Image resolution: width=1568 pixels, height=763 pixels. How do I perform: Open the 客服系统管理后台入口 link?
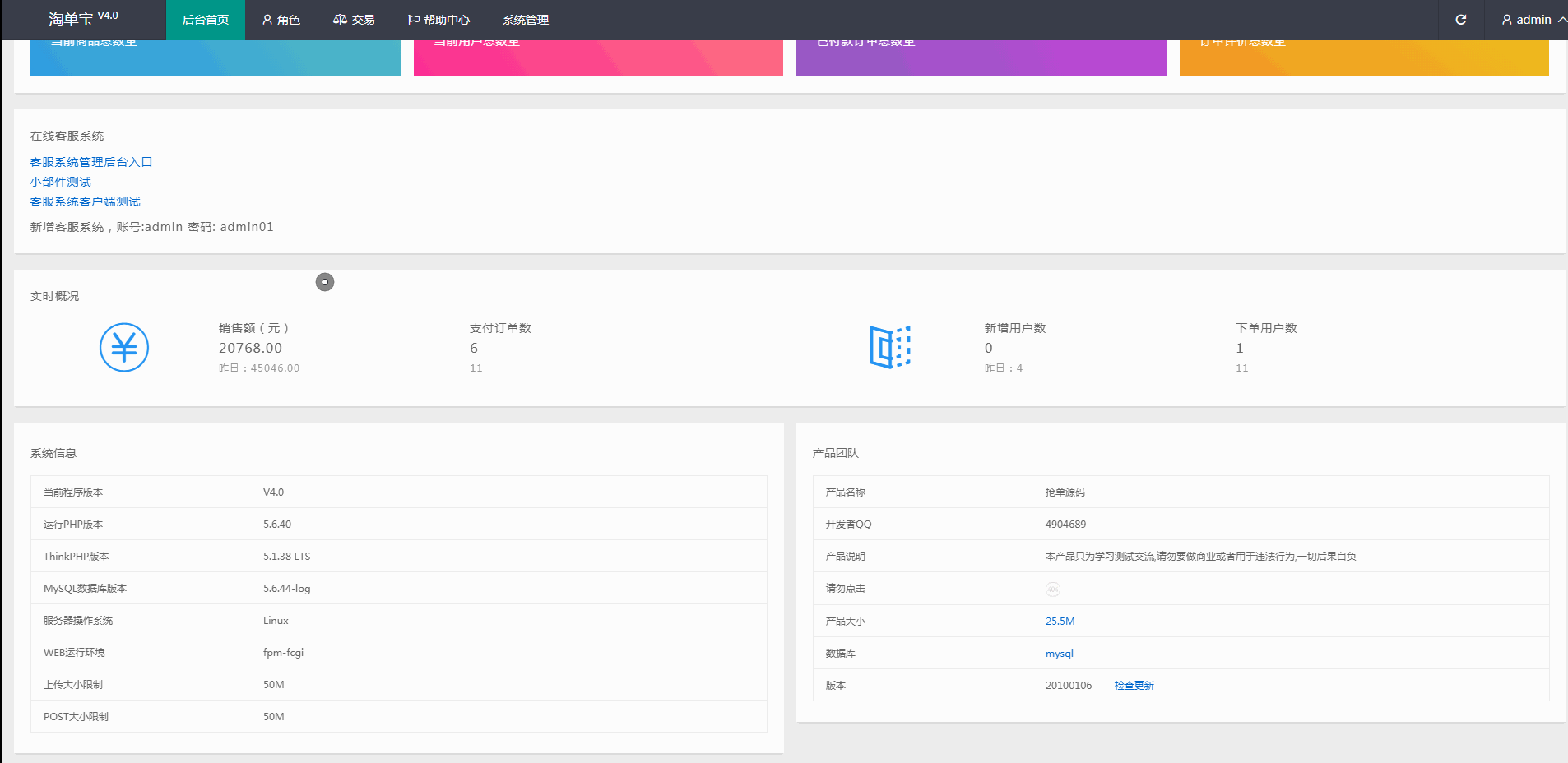coord(91,162)
